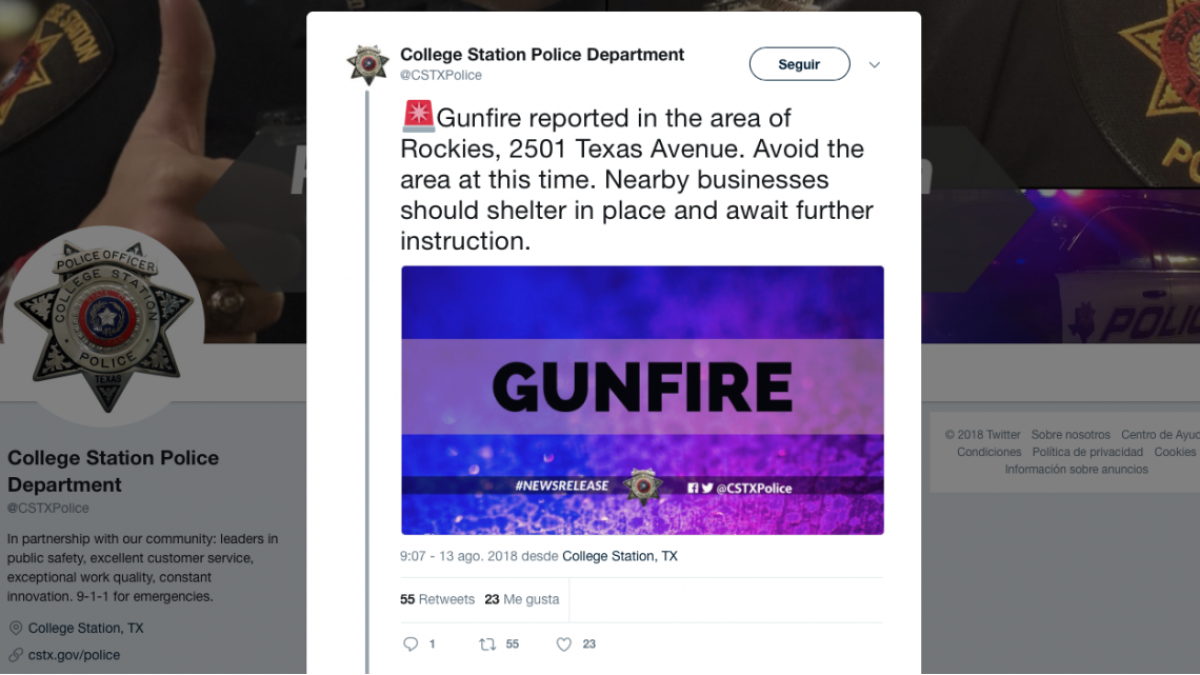
Task: Click the location pin icon in profile
Action: [x=15, y=628]
